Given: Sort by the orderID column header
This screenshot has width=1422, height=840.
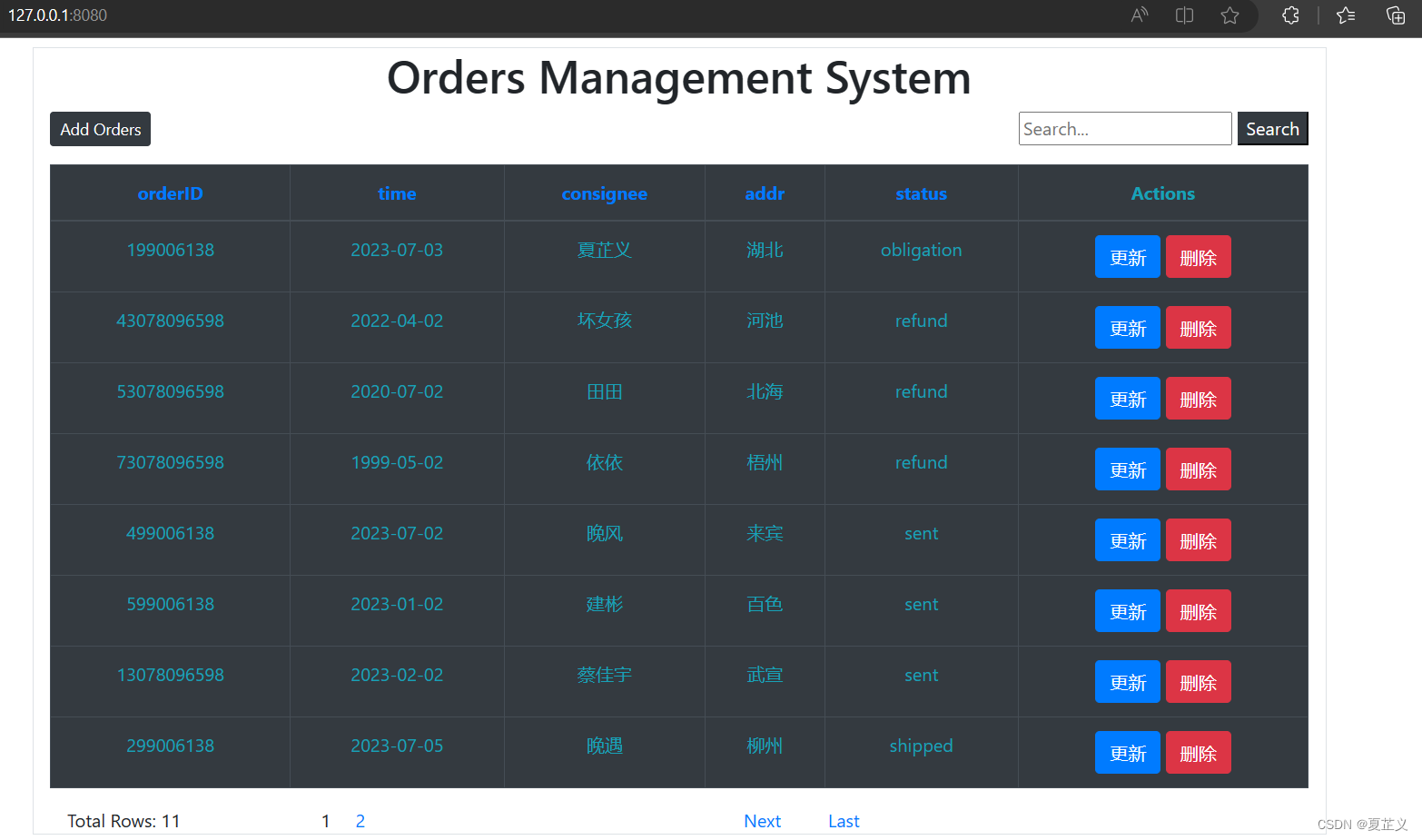Looking at the screenshot, I should click(x=170, y=193).
